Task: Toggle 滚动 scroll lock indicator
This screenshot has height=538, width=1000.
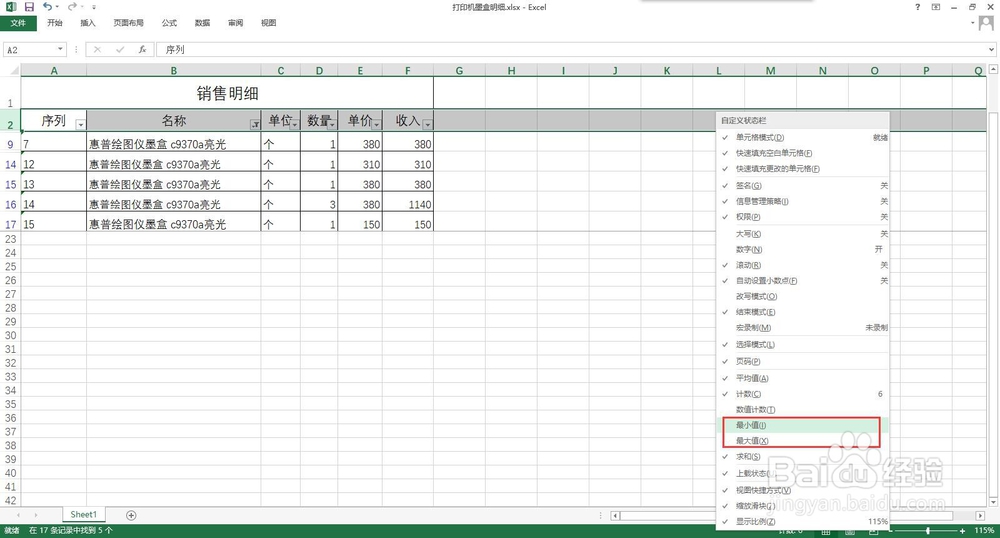Action: 805,265
